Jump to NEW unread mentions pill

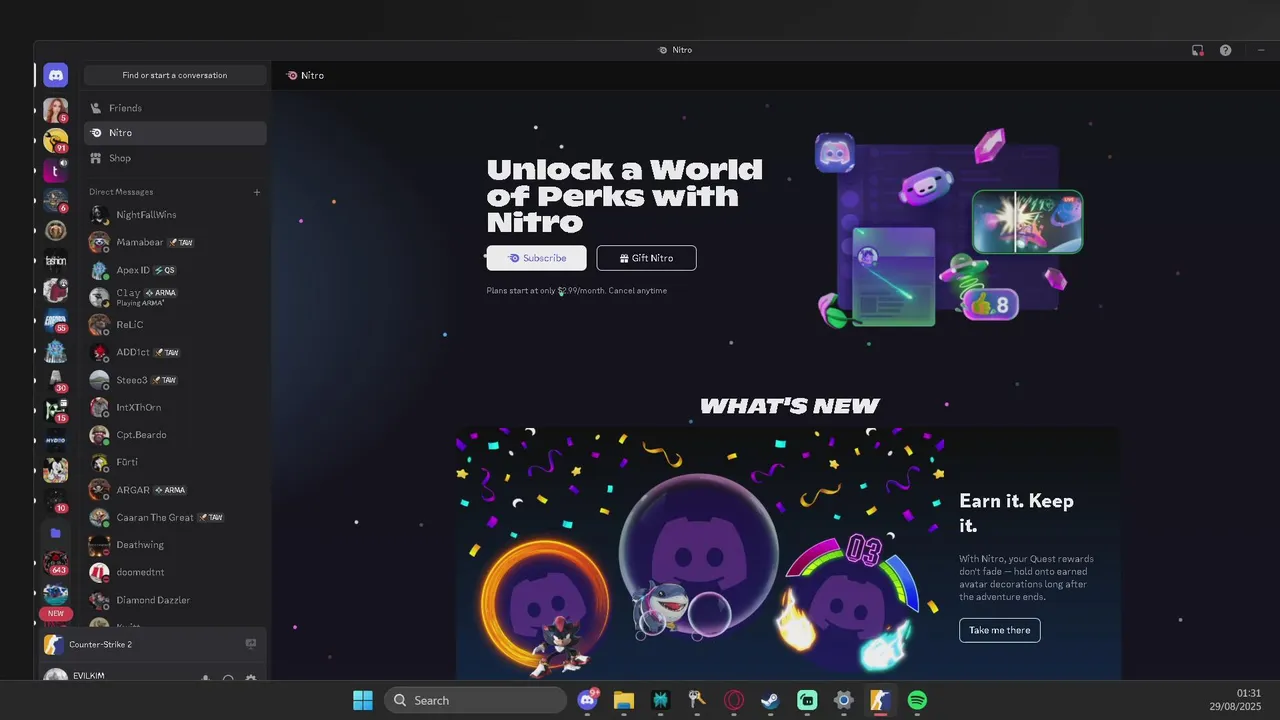(56, 613)
